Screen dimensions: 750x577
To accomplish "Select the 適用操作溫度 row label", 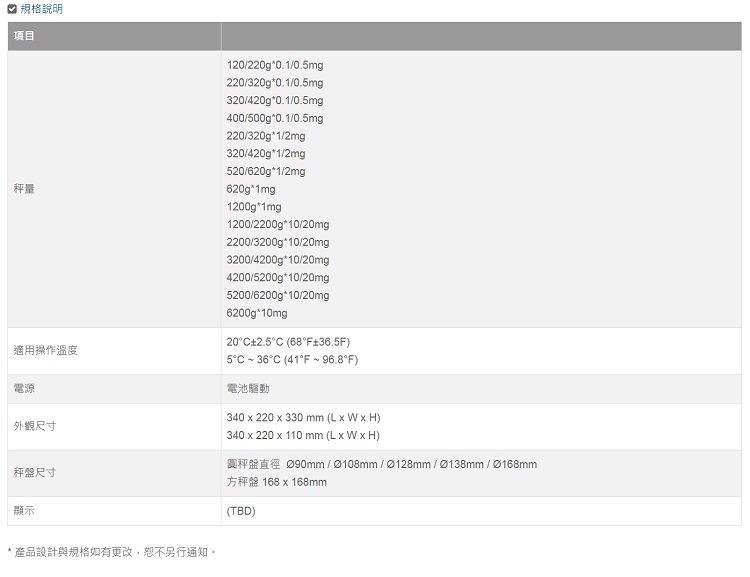I will coord(45,350).
